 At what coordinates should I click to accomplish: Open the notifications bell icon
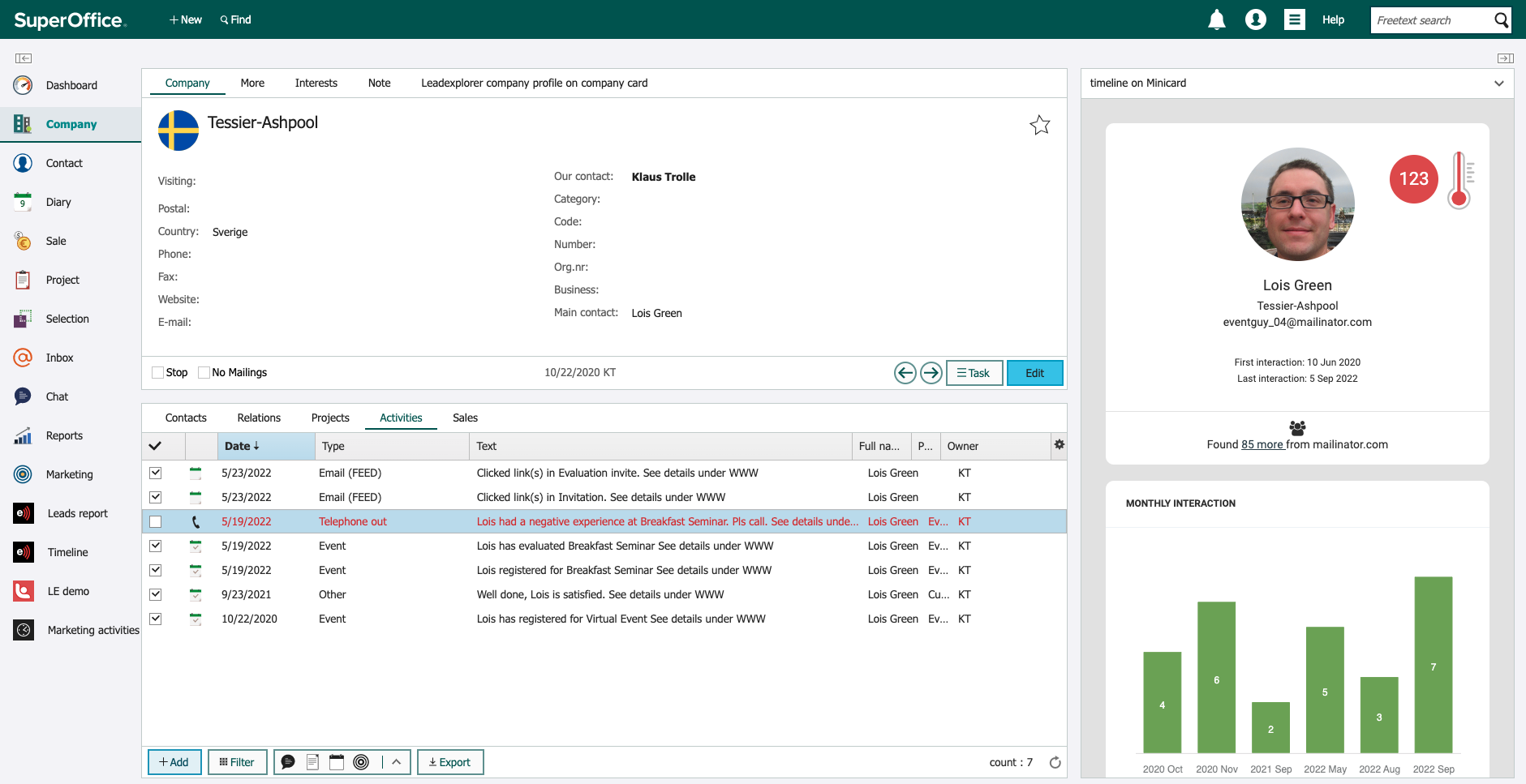click(1216, 19)
